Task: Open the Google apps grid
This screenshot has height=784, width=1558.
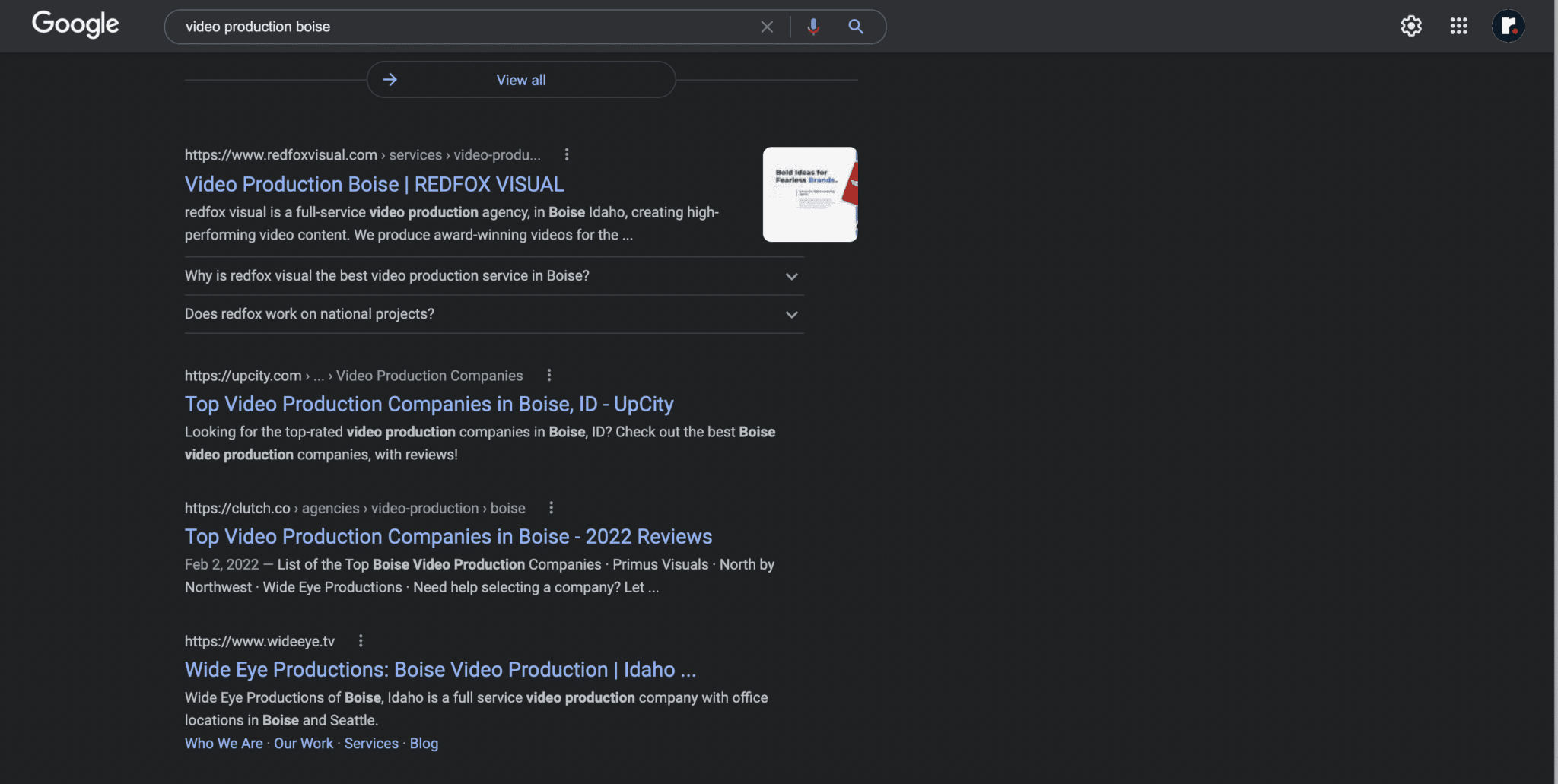Action: [1458, 25]
